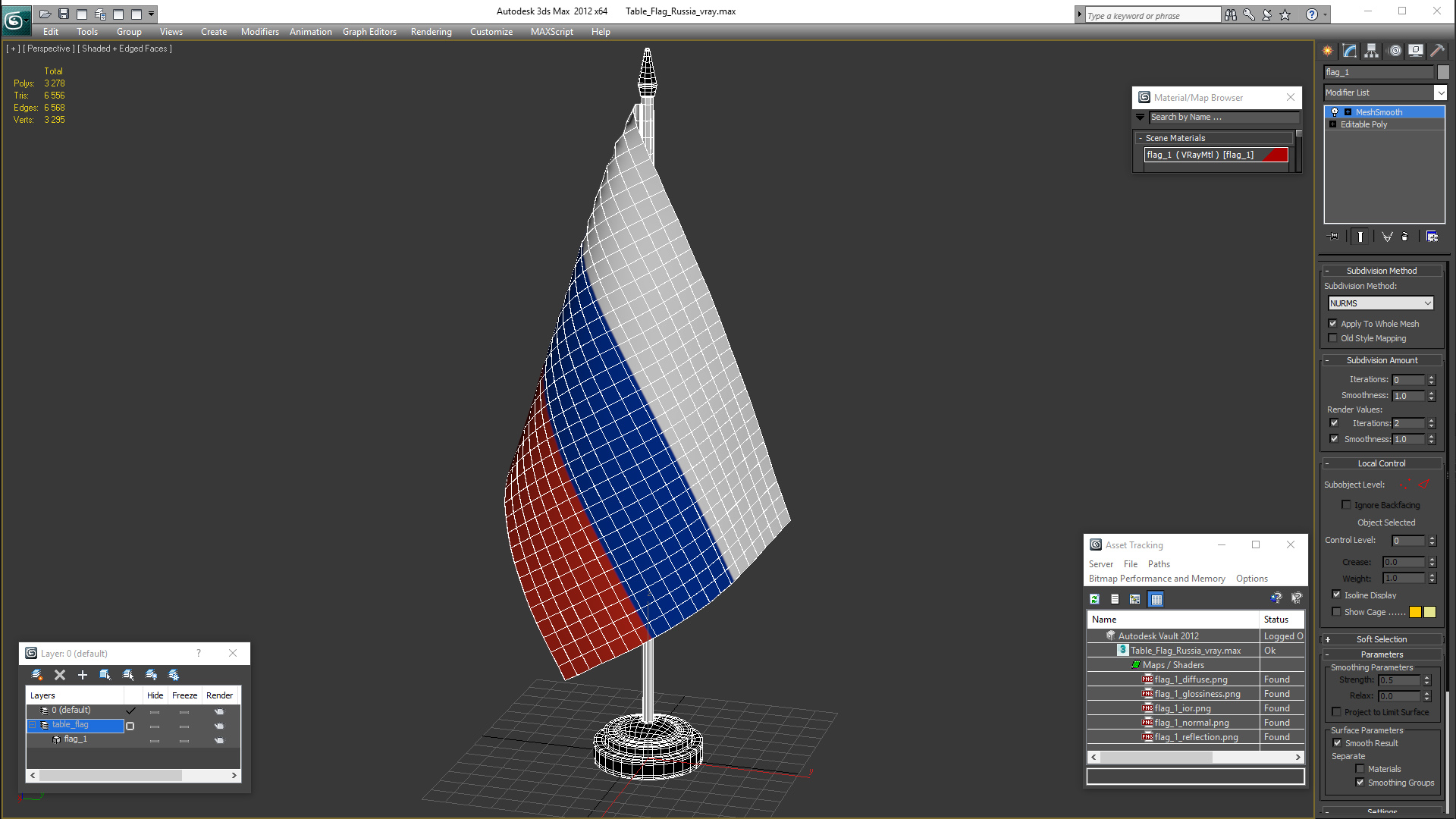The image size is (1456, 819).
Task: Click binoculars search icon in title bar
Action: coord(1231,14)
